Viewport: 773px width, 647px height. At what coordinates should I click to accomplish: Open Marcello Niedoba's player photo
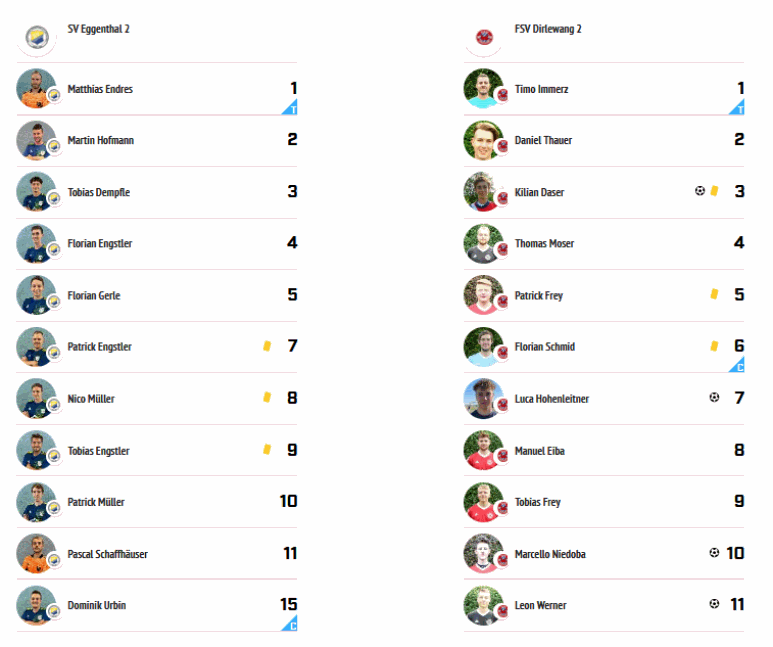pos(483,553)
